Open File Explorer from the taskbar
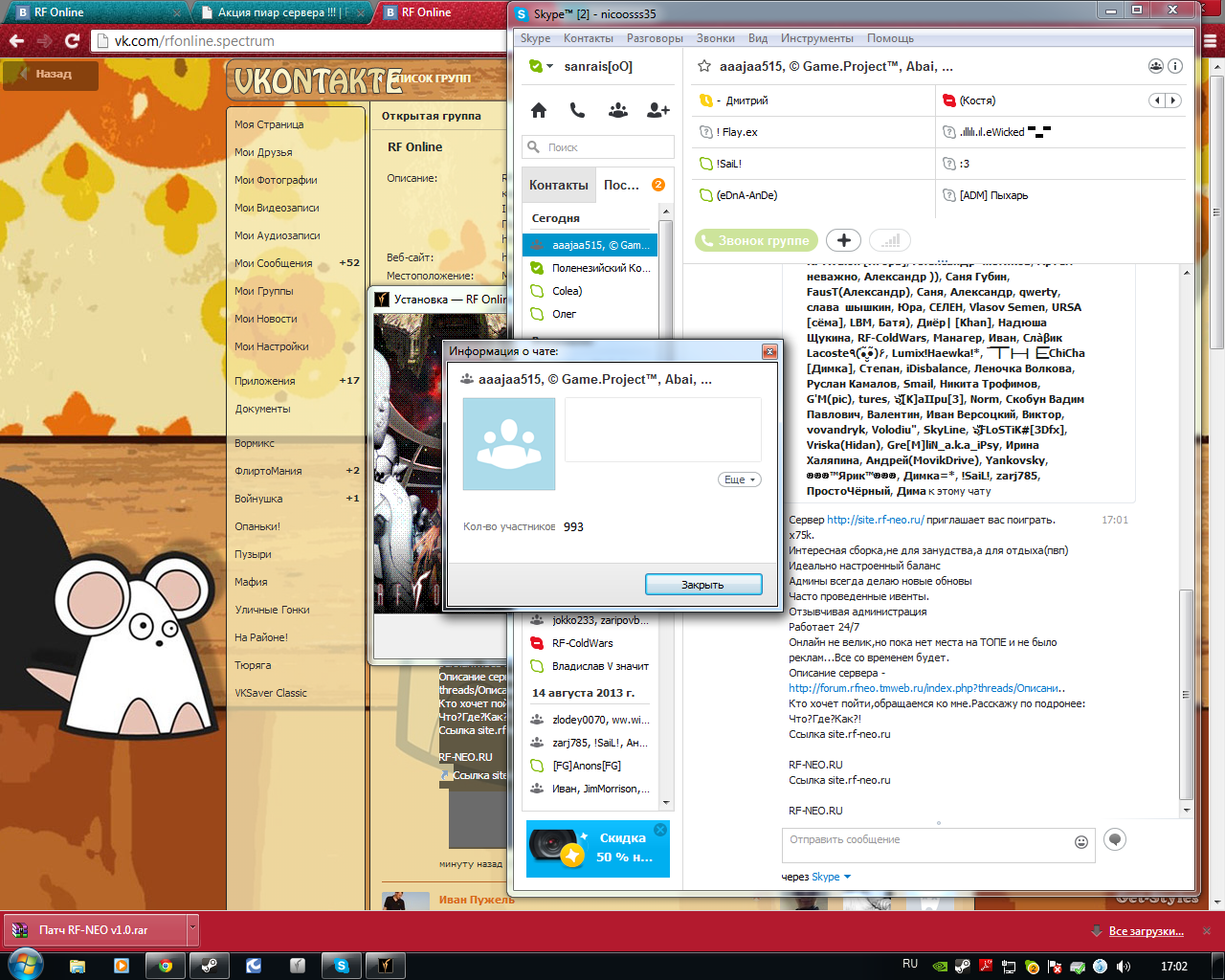Viewport: 1225px width, 980px height. pos(77,966)
